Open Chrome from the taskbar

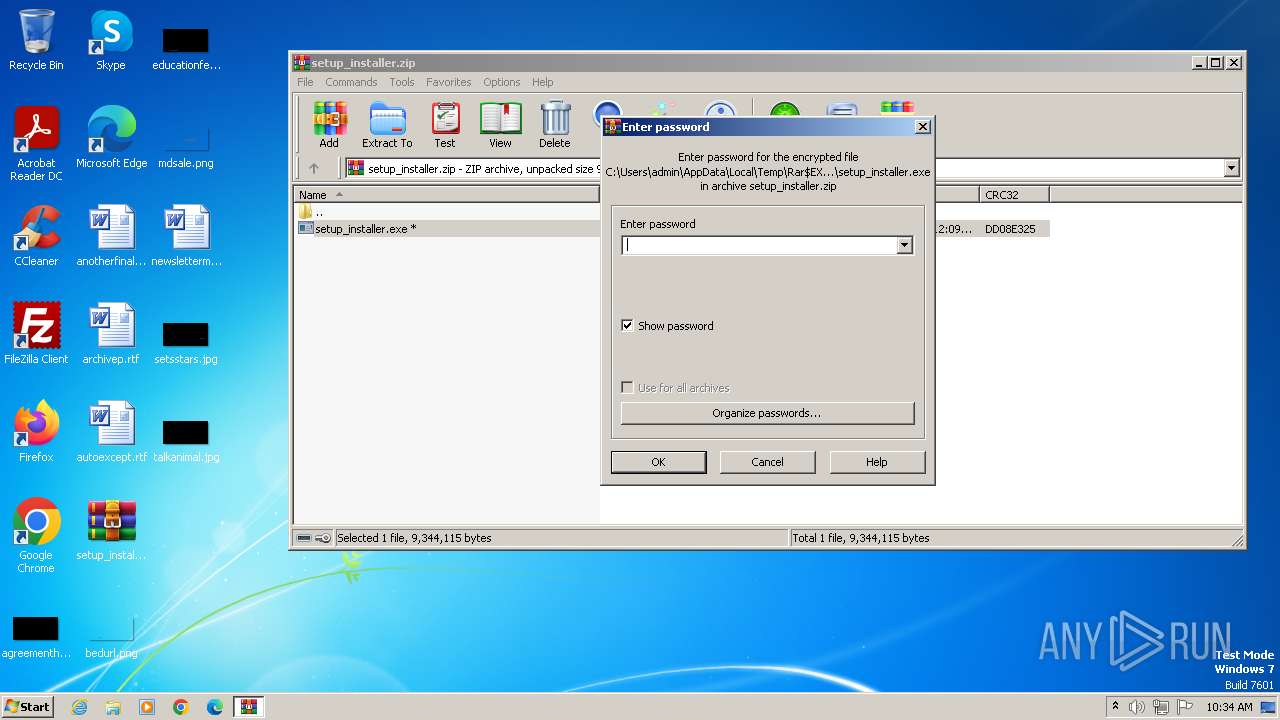click(x=181, y=707)
